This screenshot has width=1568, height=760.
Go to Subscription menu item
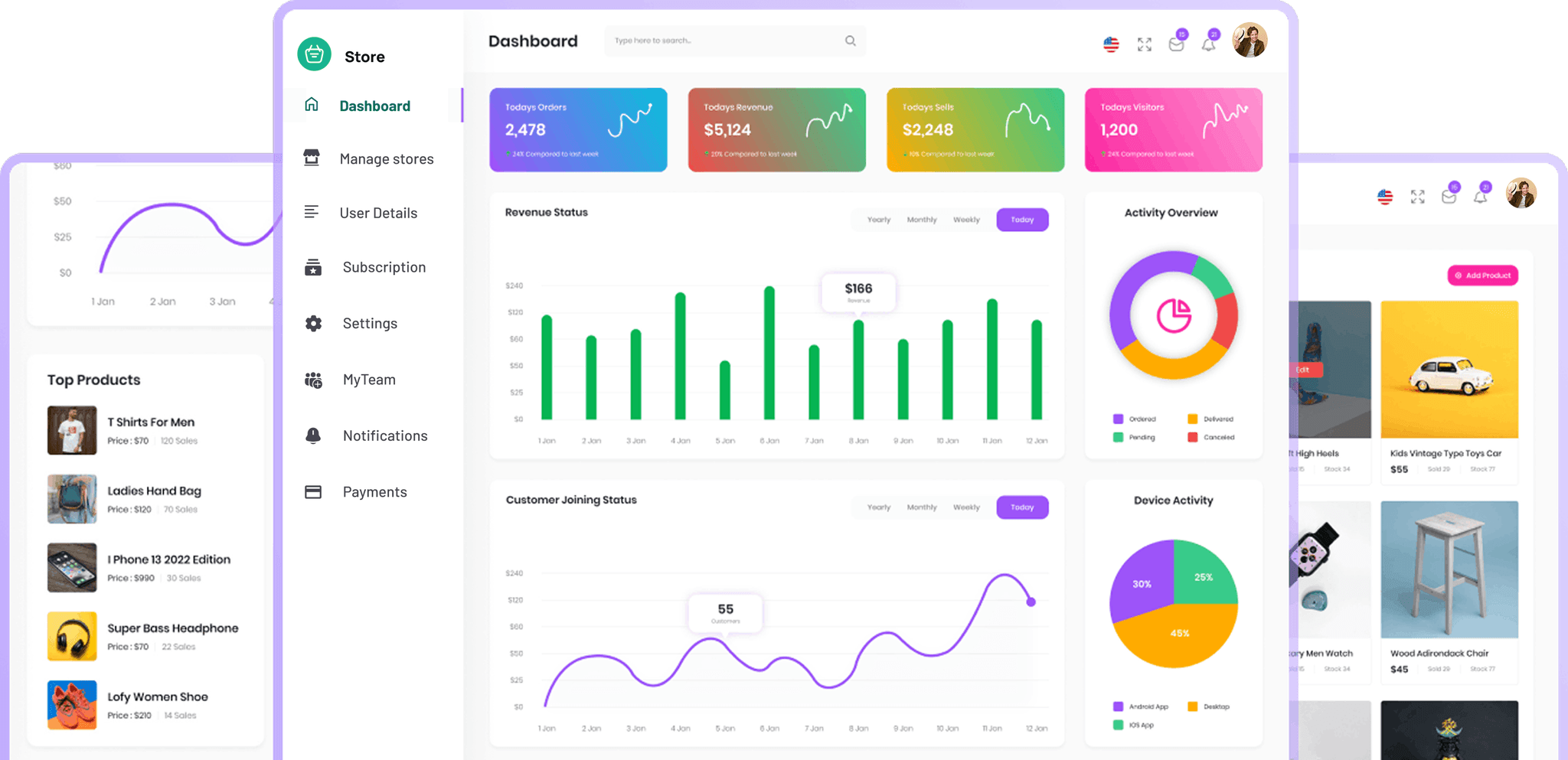click(x=384, y=267)
